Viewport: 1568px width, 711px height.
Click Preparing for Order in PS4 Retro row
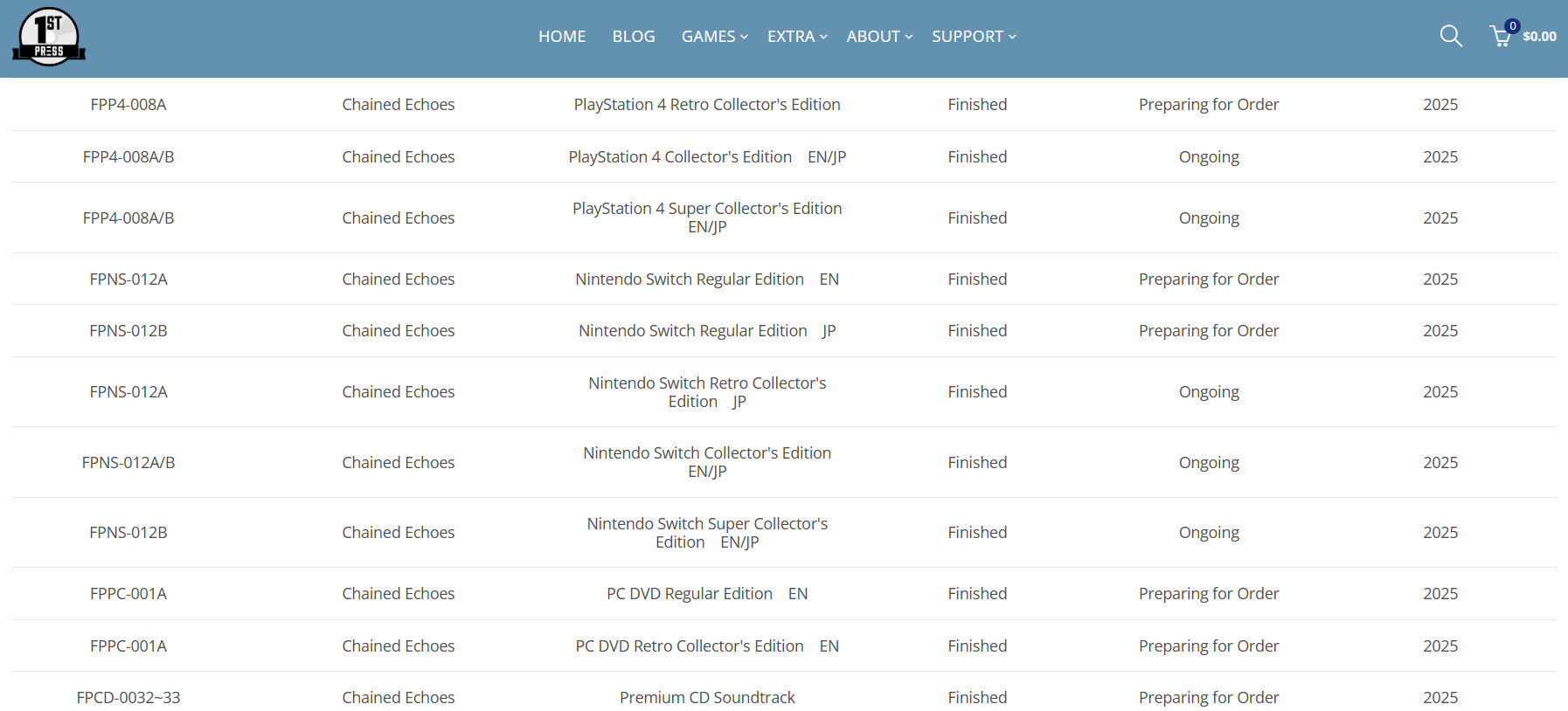click(1209, 105)
